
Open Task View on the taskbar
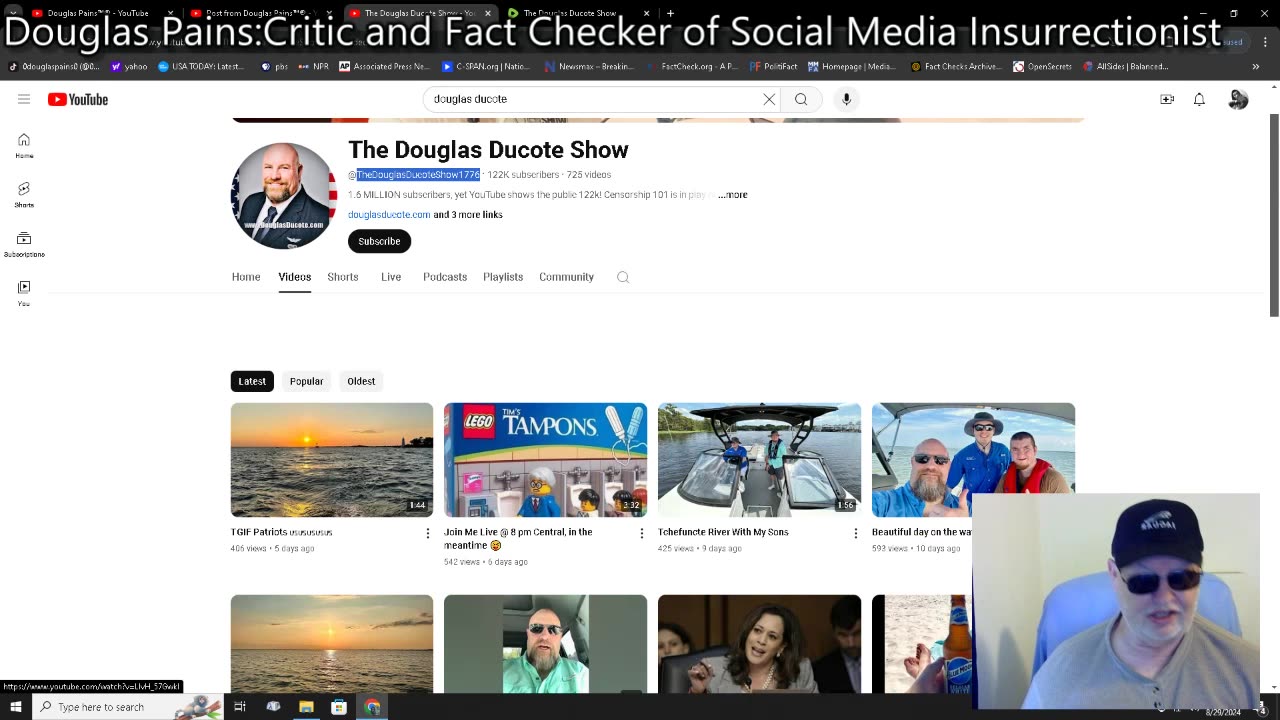[x=240, y=707]
